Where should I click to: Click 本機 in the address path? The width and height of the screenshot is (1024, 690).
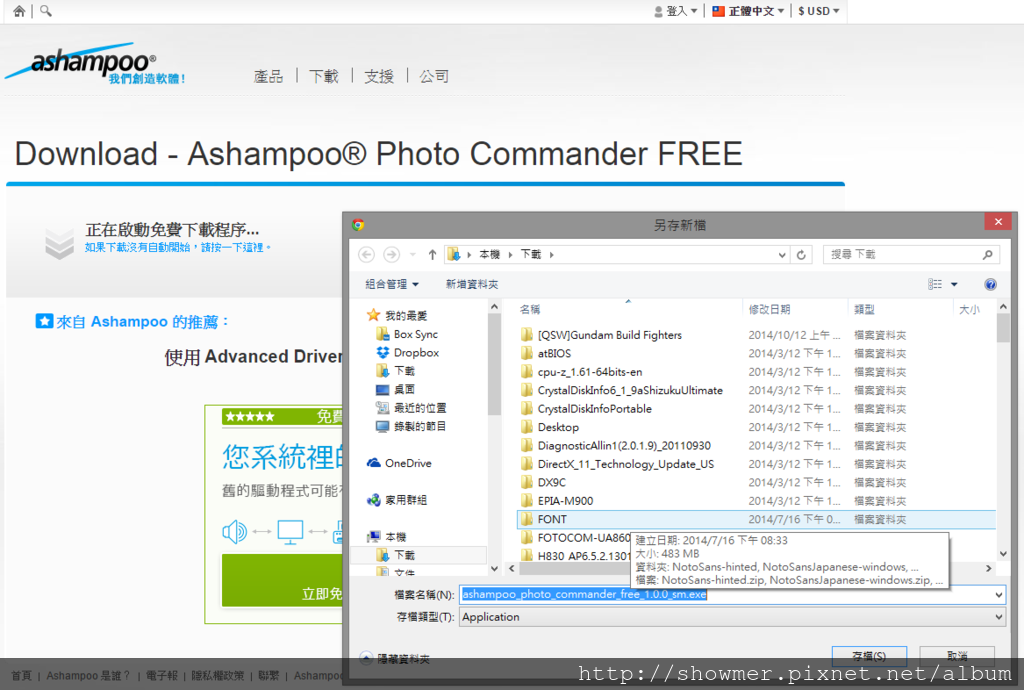click(x=489, y=255)
